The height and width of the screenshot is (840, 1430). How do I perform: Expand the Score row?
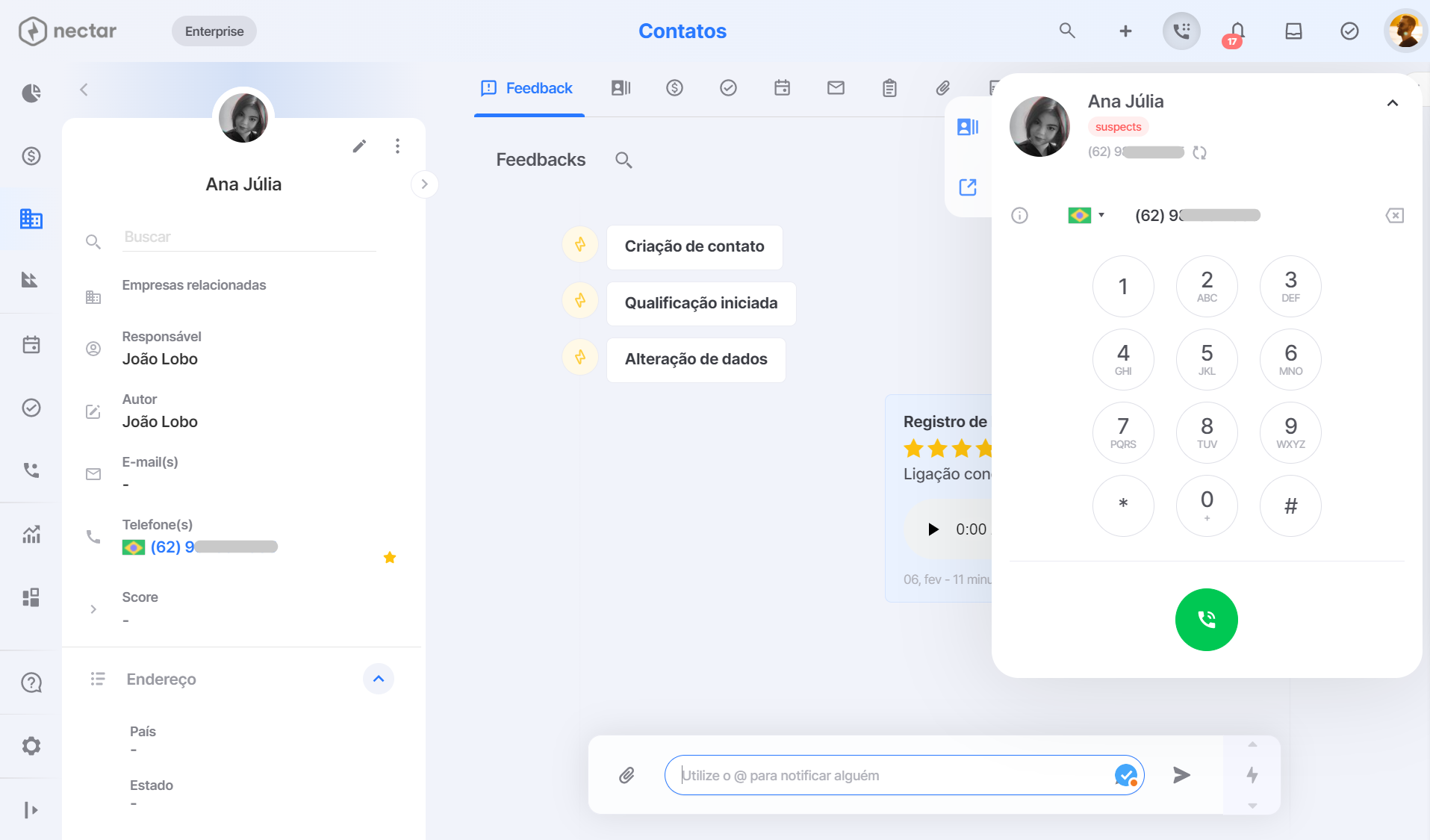click(x=93, y=609)
